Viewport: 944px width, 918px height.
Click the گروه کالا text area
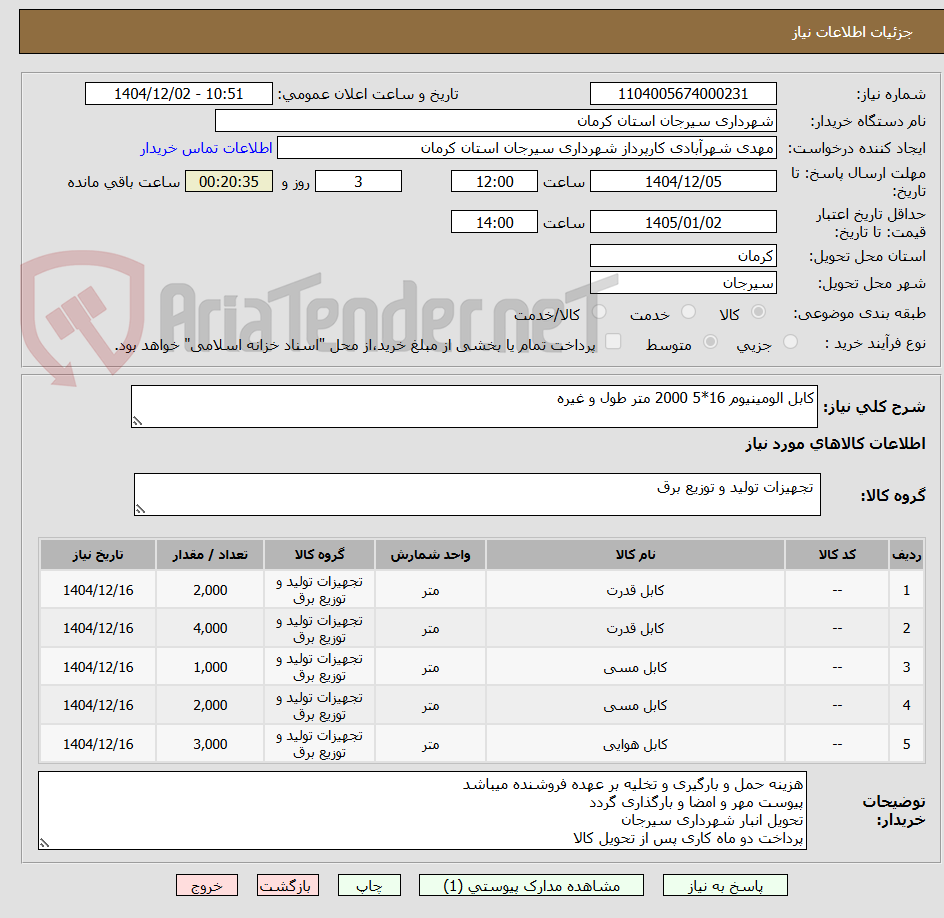(x=477, y=494)
